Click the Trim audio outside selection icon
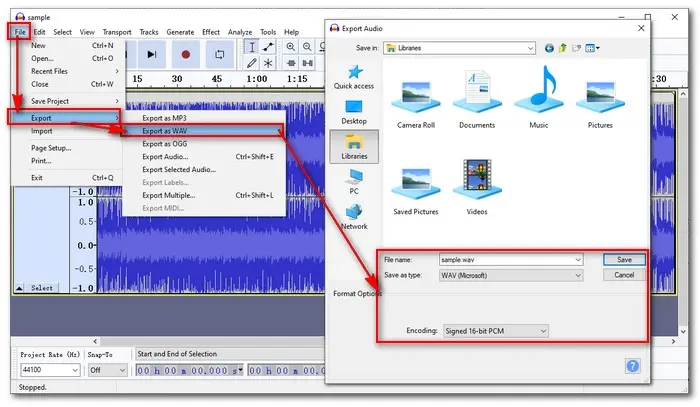This screenshot has width=700, height=407. (x=291, y=63)
